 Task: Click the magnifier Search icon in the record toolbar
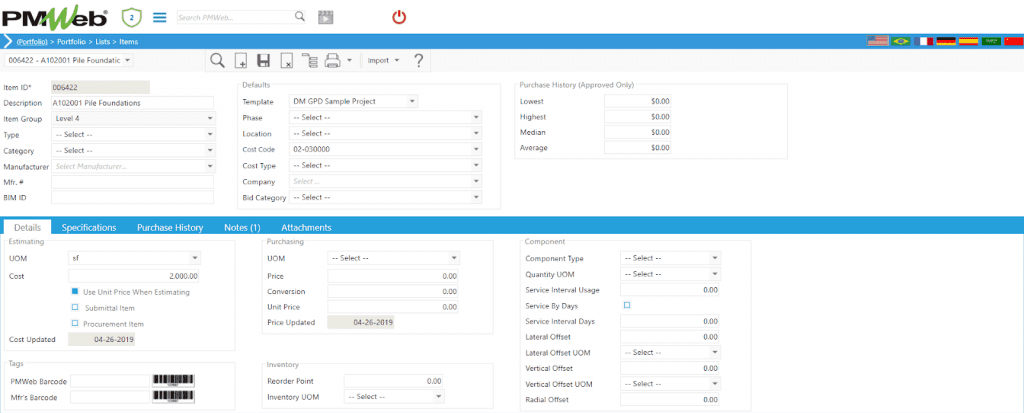tap(217, 61)
